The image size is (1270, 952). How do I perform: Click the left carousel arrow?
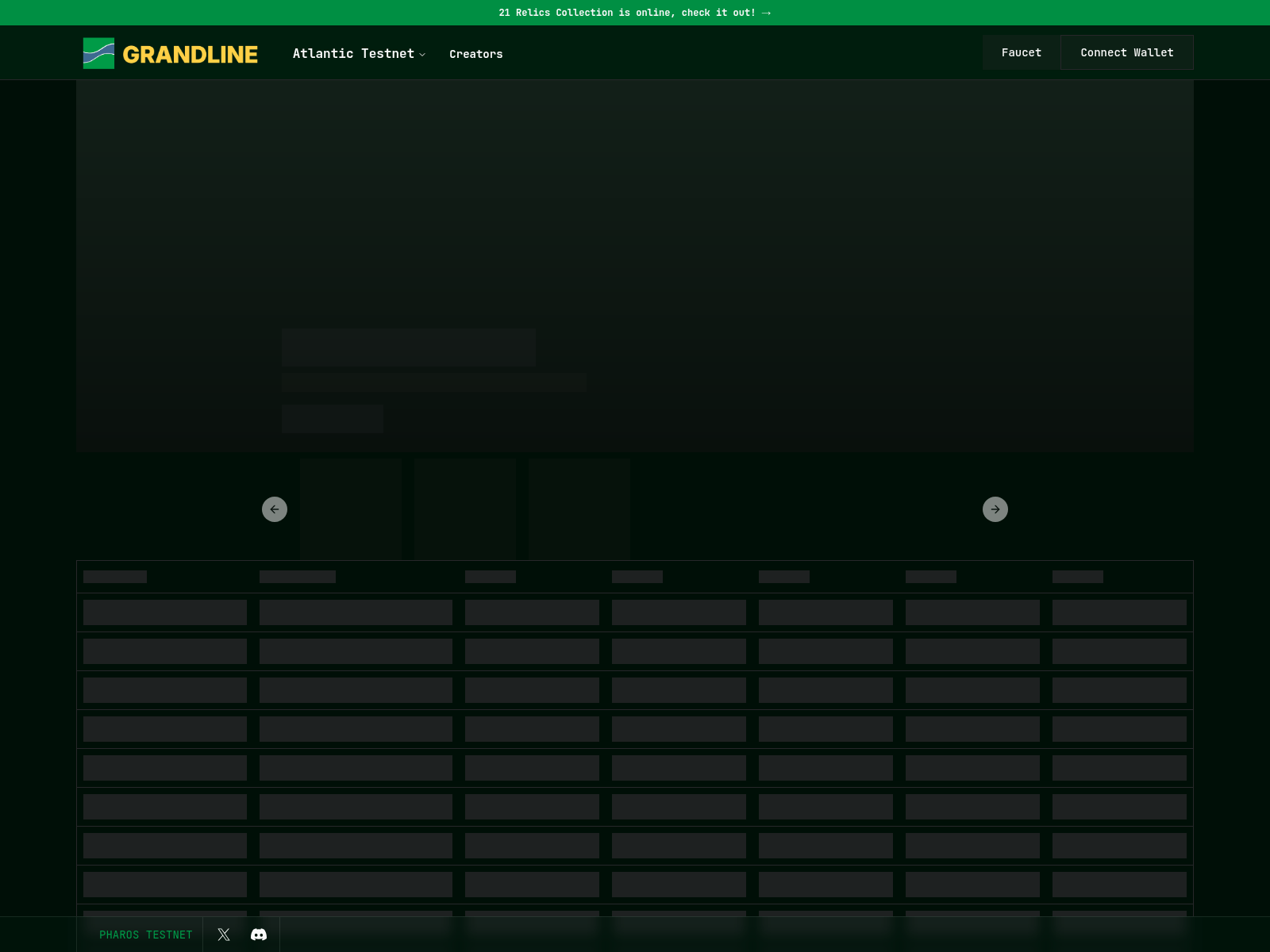click(275, 509)
